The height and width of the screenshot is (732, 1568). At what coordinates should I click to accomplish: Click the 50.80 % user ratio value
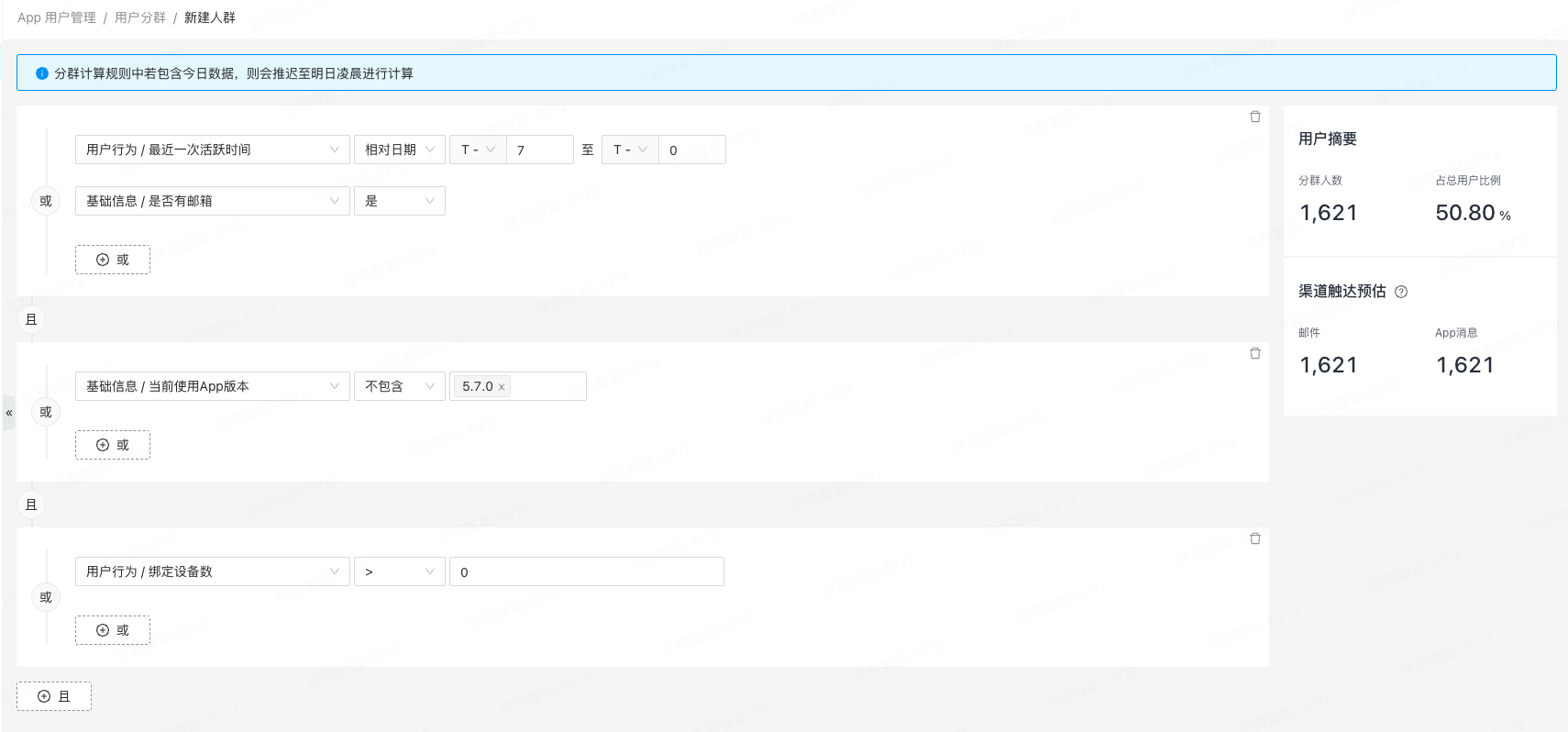1473,213
